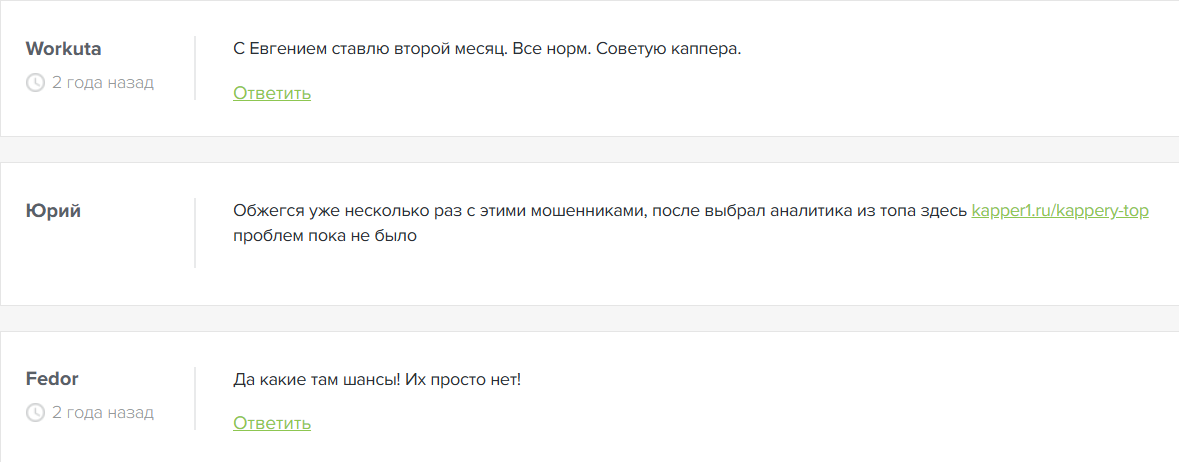This screenshot has width=1179, height=462.
Task: Click the gray gap between Юрий and Fedor comments
Action: tap(589, 318)
